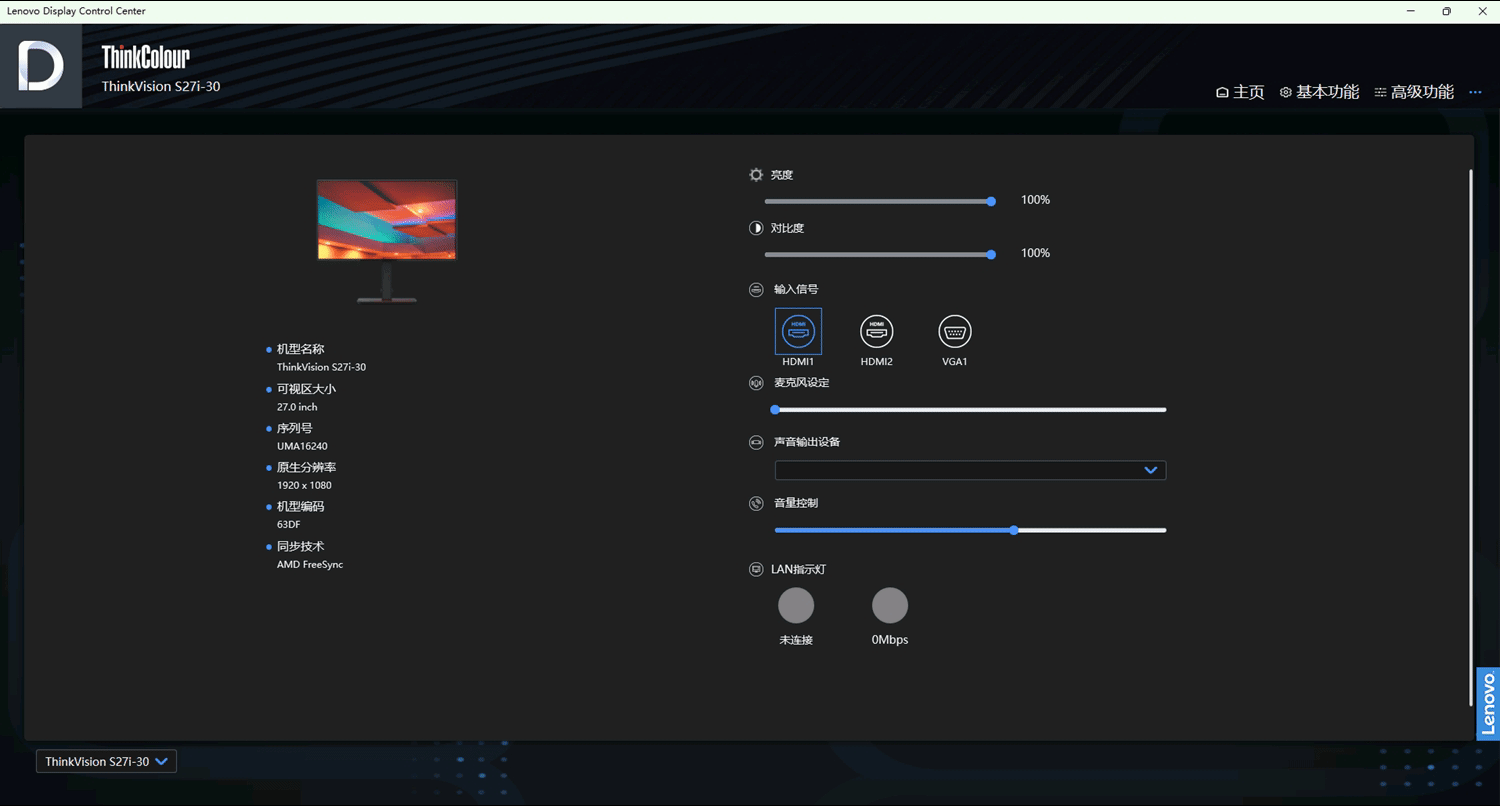Click the 序列号 label

pyautogui.click(x=295, y=428)
